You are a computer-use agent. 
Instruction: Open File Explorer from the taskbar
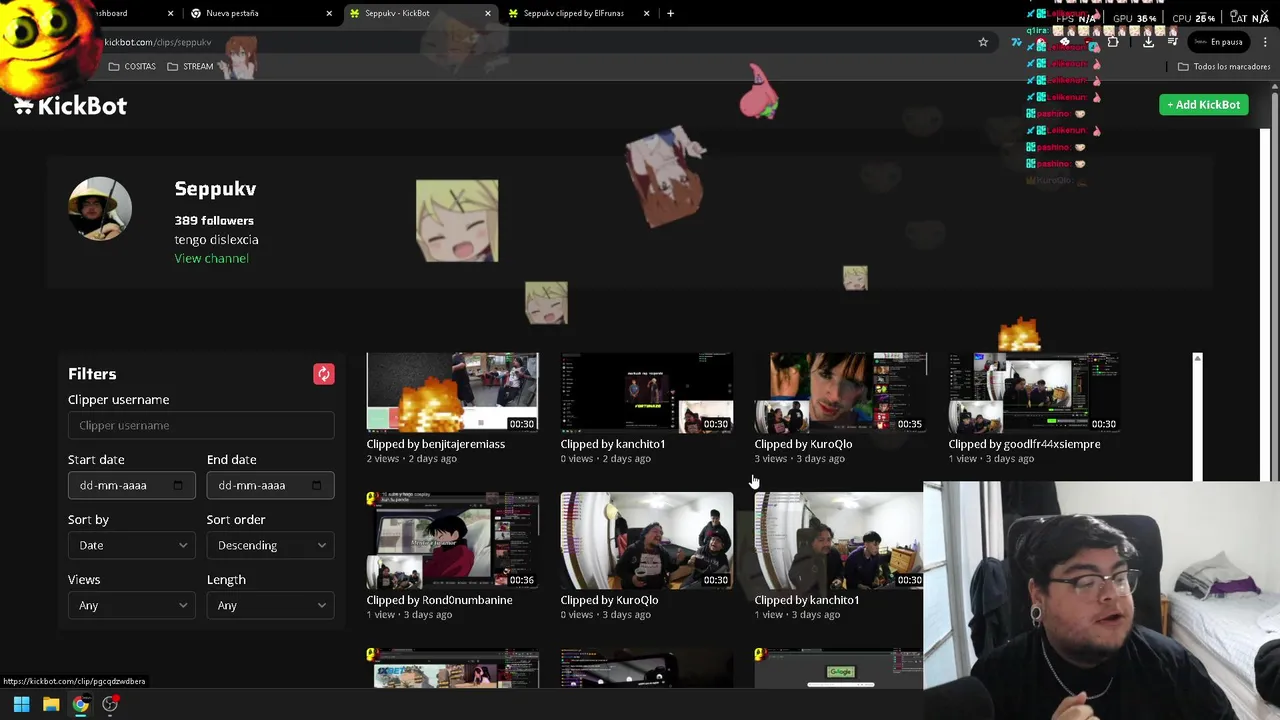[x=51, y=704]
